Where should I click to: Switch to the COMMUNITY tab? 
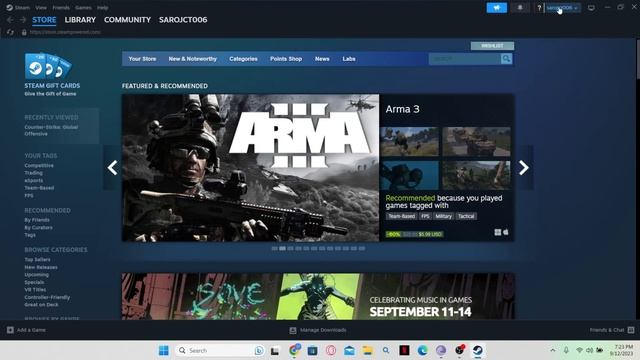coord(127,20)
